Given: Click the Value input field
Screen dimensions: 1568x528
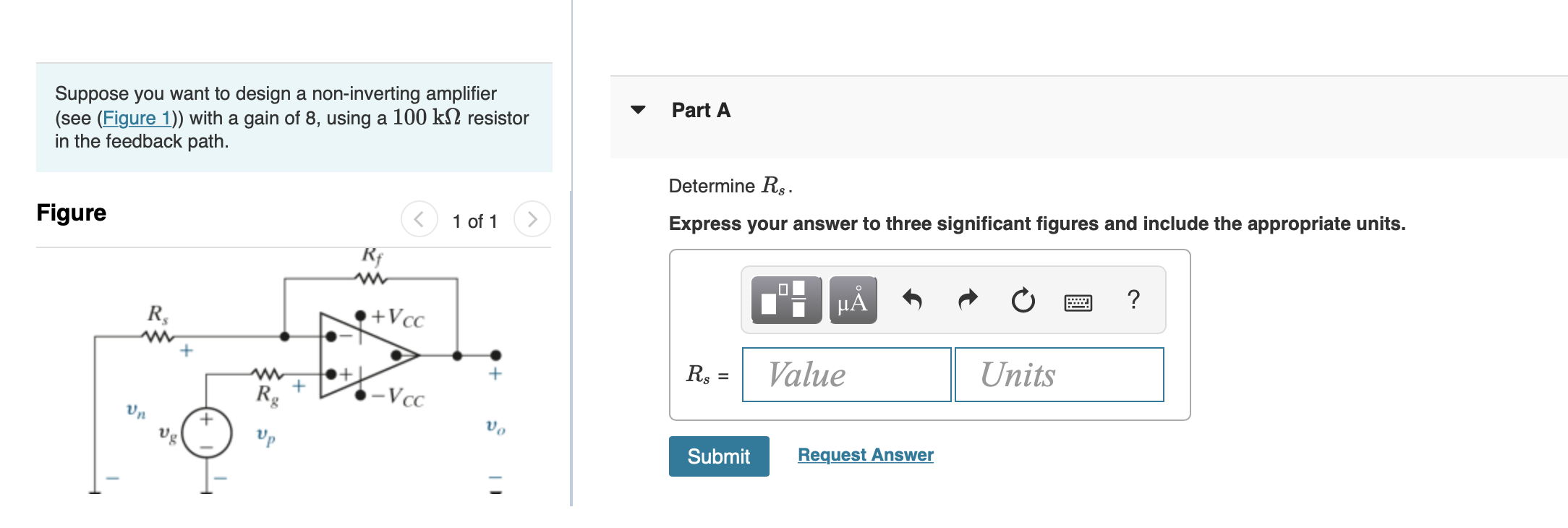Looking at the screenshot, I should click(x=846, y=375).
